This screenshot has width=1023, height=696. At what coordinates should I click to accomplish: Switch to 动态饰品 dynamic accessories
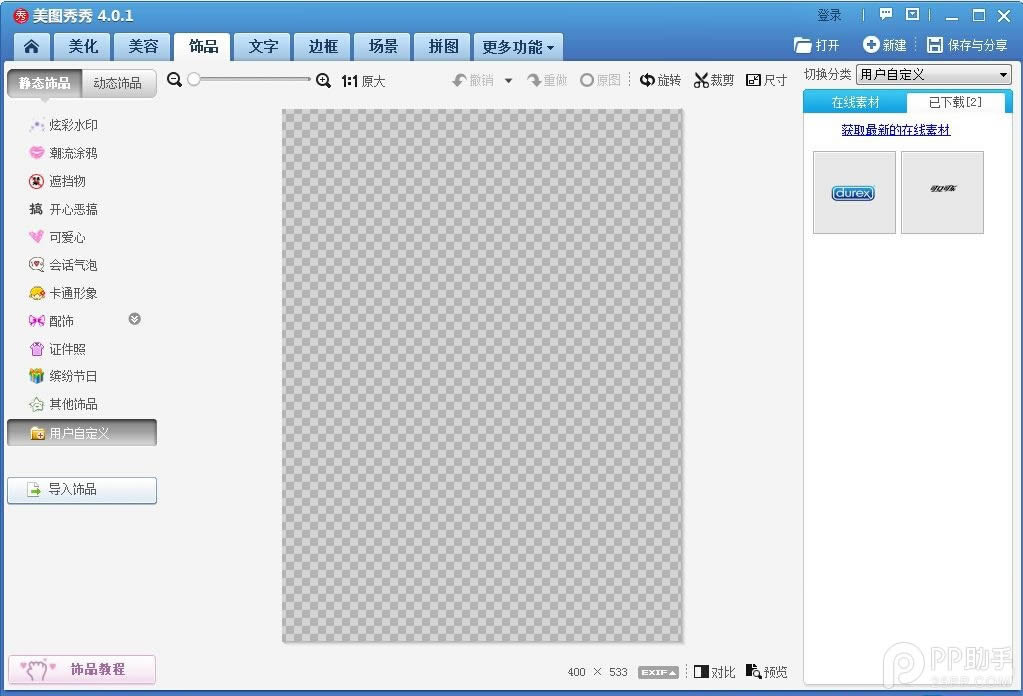117,83
